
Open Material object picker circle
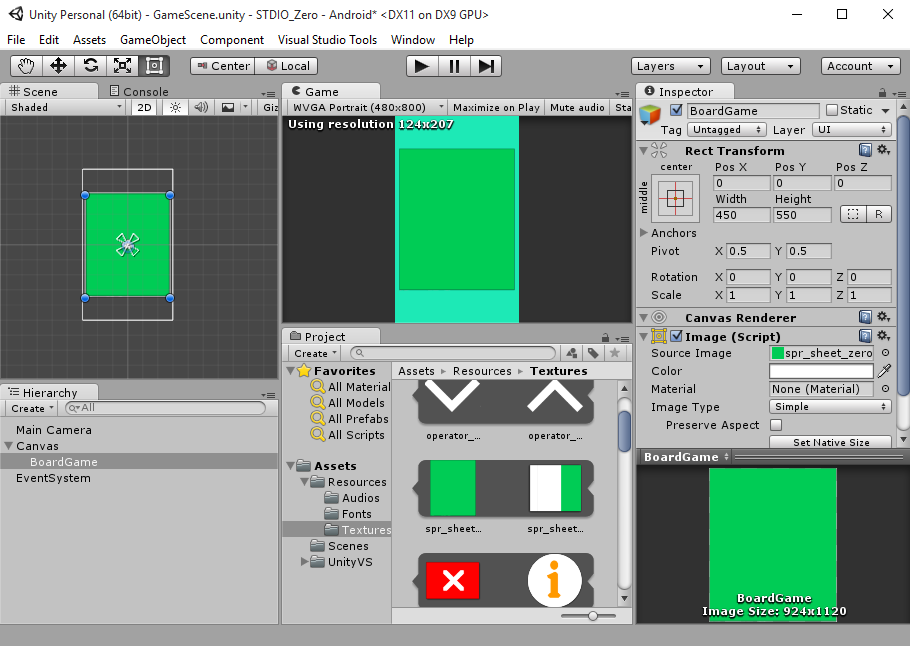[885, 389]
